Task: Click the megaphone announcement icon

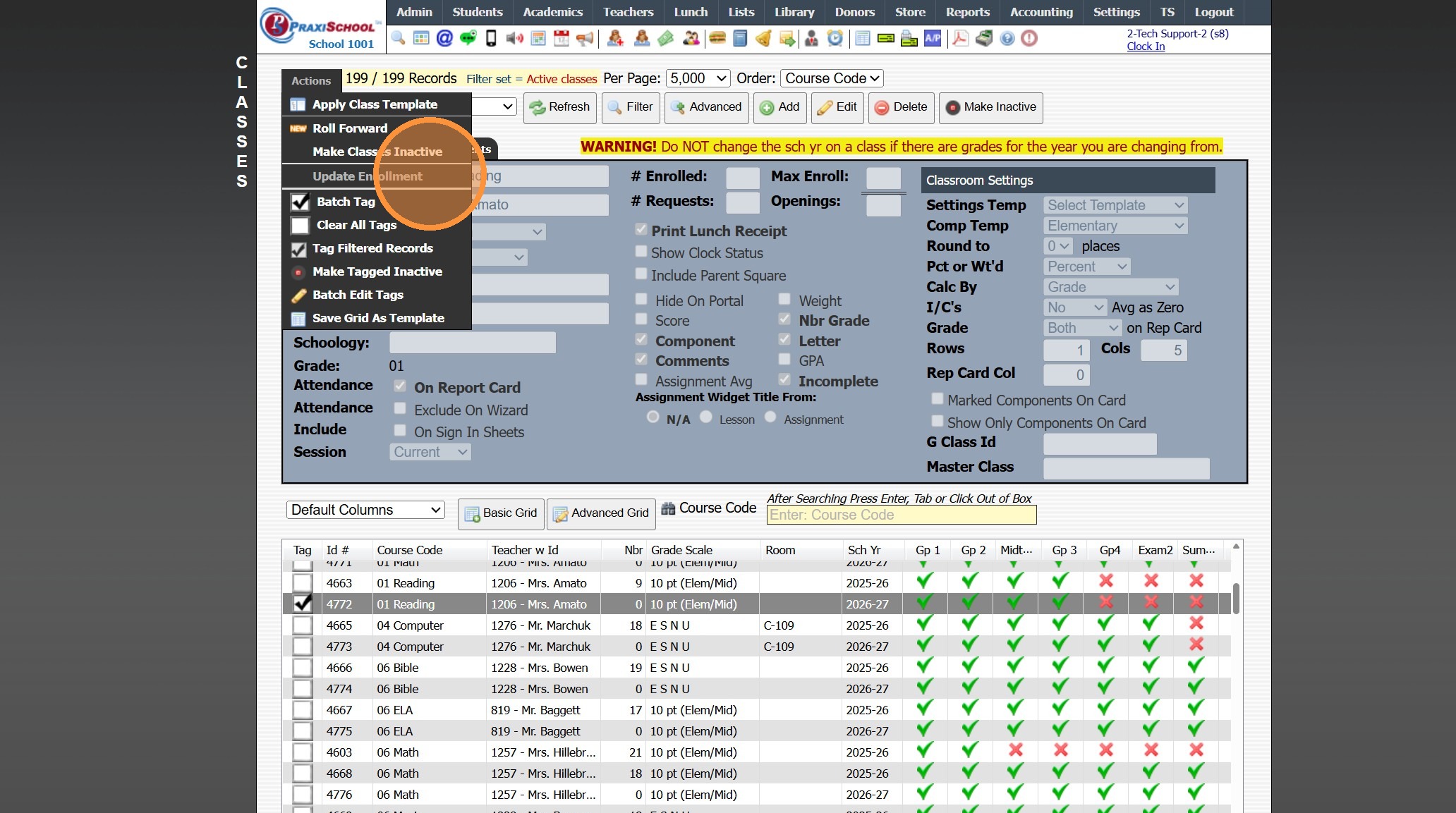Action: [x=585, y=38]
